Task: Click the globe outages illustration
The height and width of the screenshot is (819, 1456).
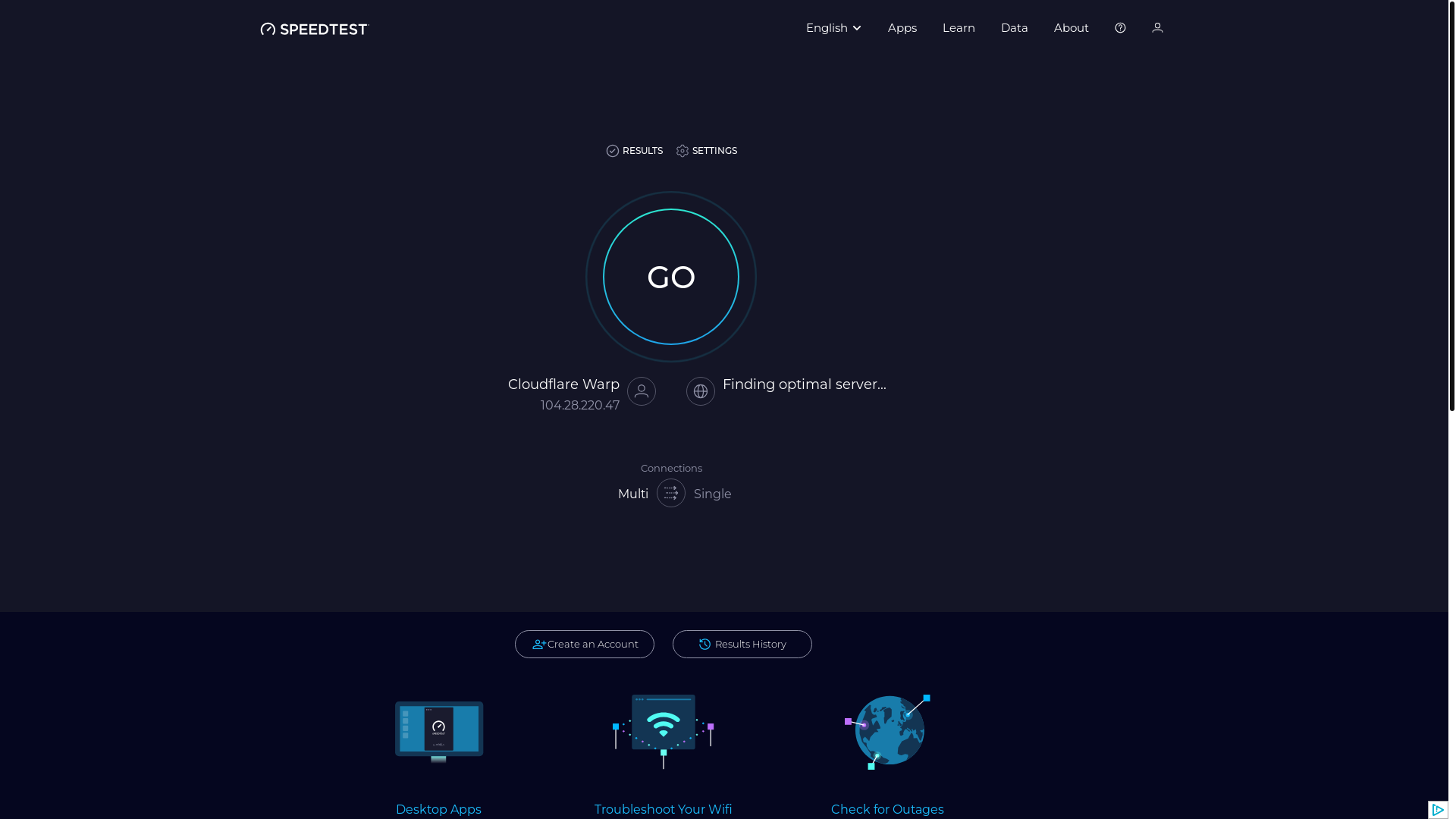Action: tap(888, 732)
